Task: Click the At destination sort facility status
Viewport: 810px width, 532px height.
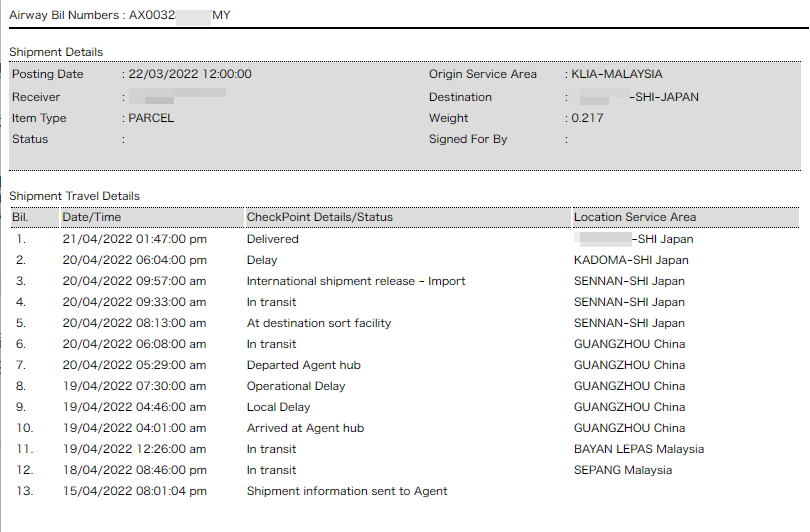Action: click(319, 323)
